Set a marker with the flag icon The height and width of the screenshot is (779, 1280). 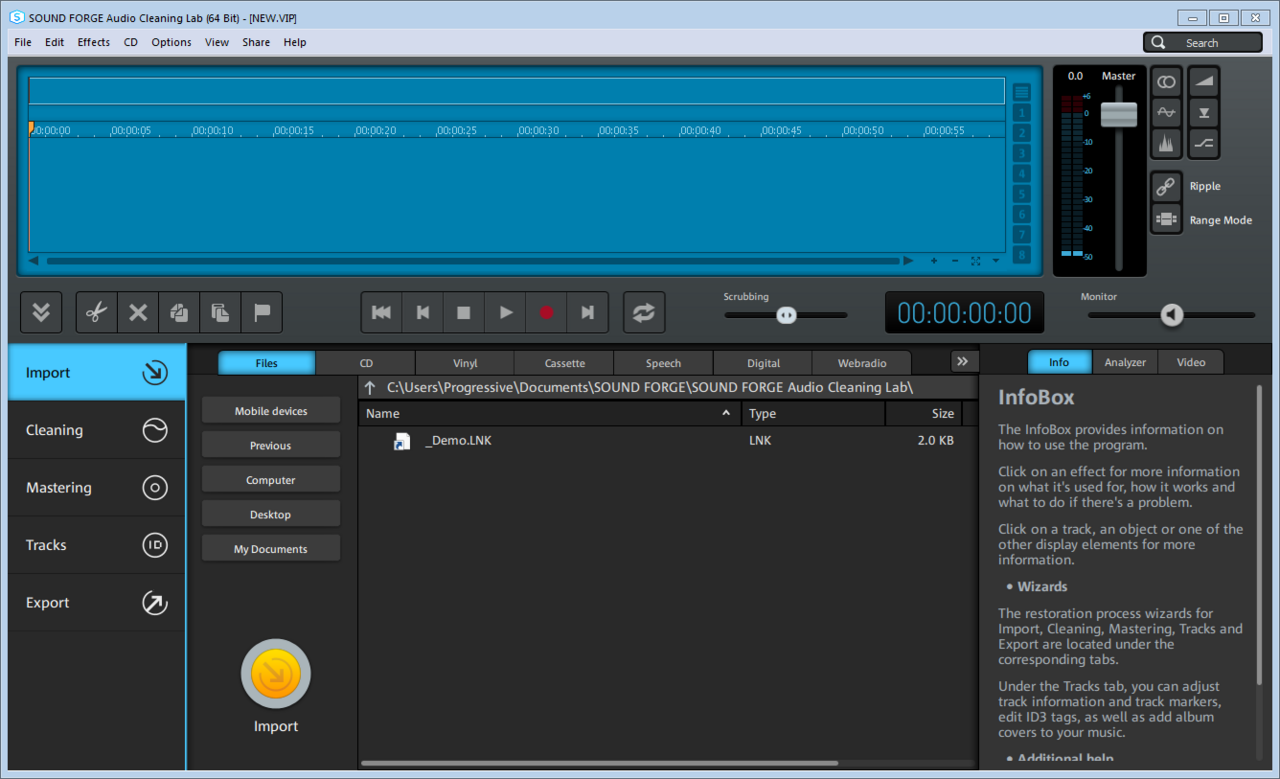tap(262, 313)
